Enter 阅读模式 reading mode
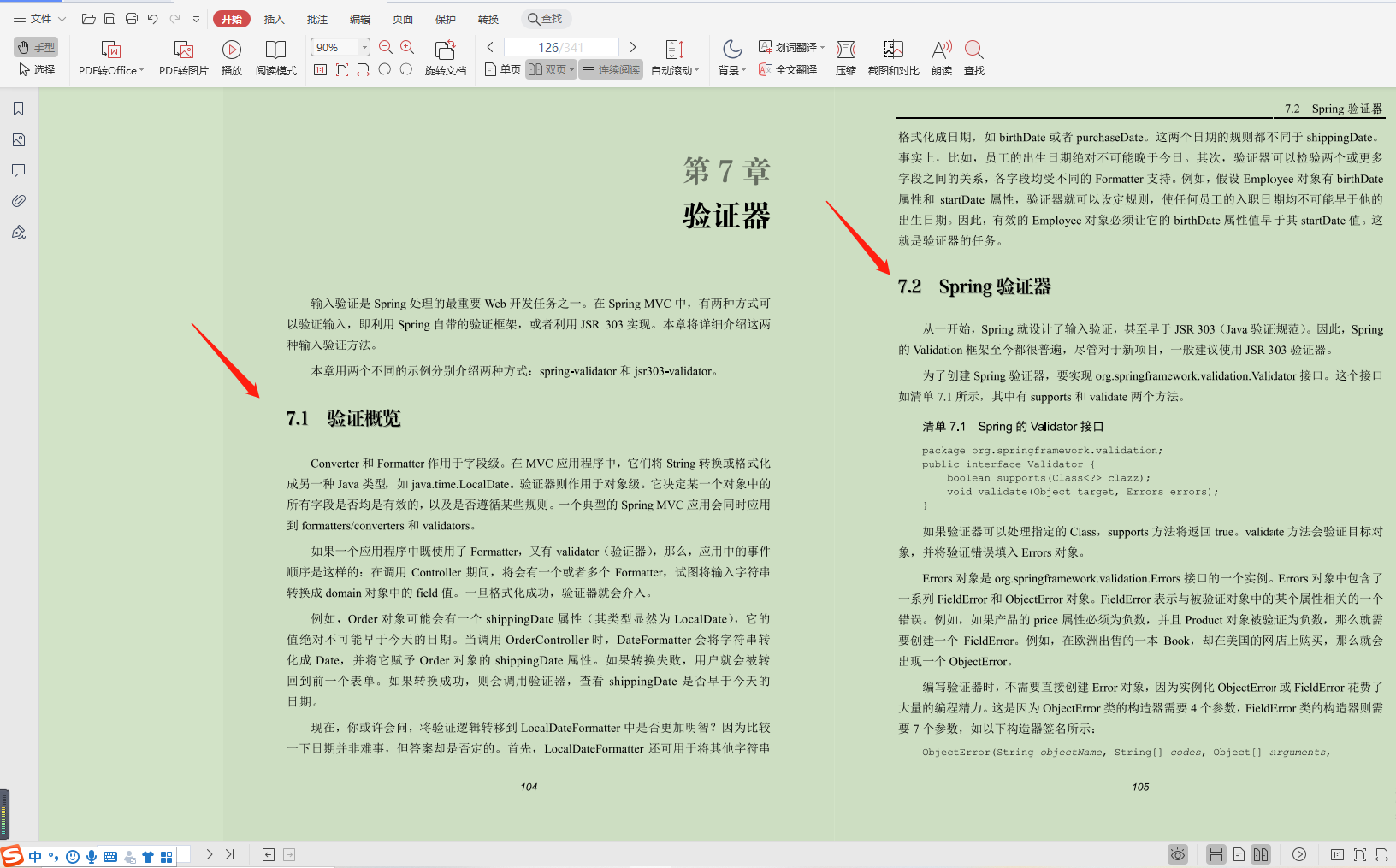Viewport: 1396px width, 868px height. [x=275, y=58]
